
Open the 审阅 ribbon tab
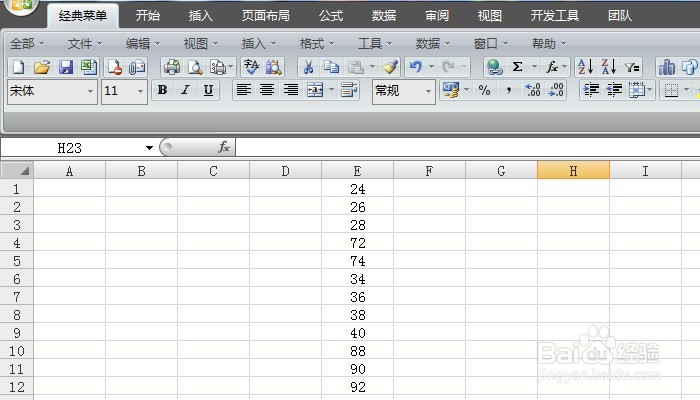pos(437,16)
